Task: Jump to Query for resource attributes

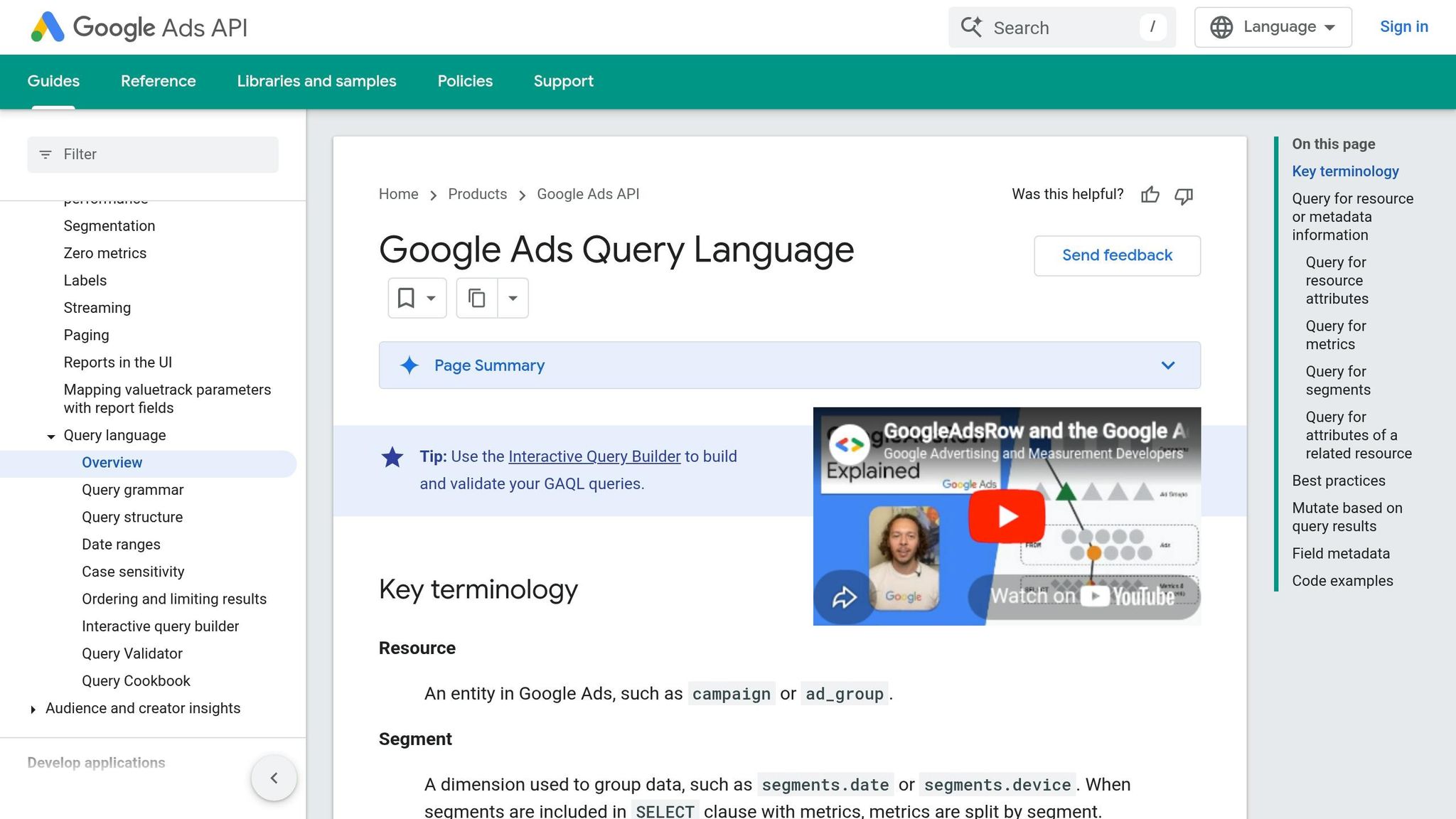Action: [x=1337, y=281]
